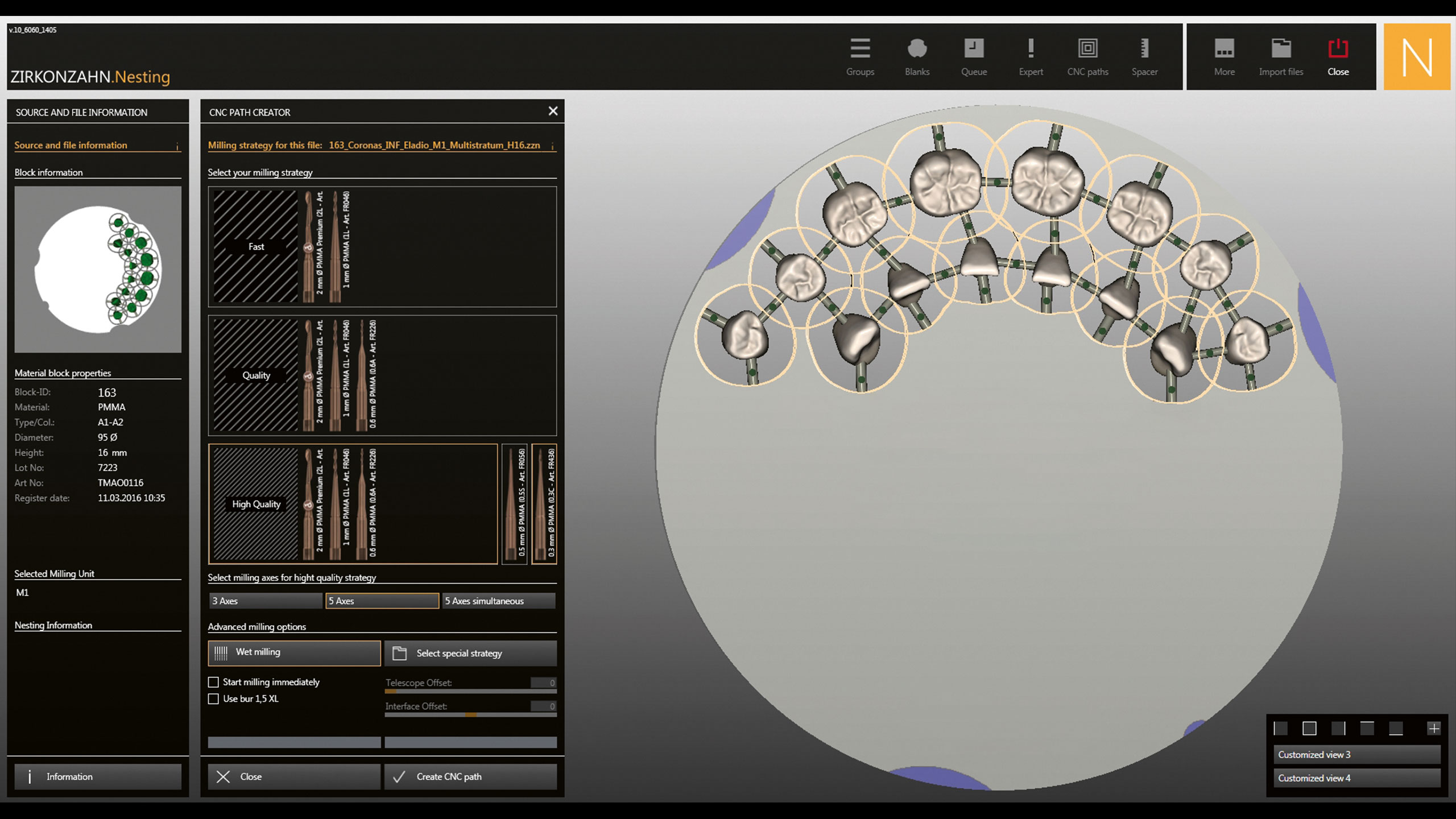The width and height of the screenshot is (1456, 819).
Task: Switch to Customized view 3
Action: 1356,755
